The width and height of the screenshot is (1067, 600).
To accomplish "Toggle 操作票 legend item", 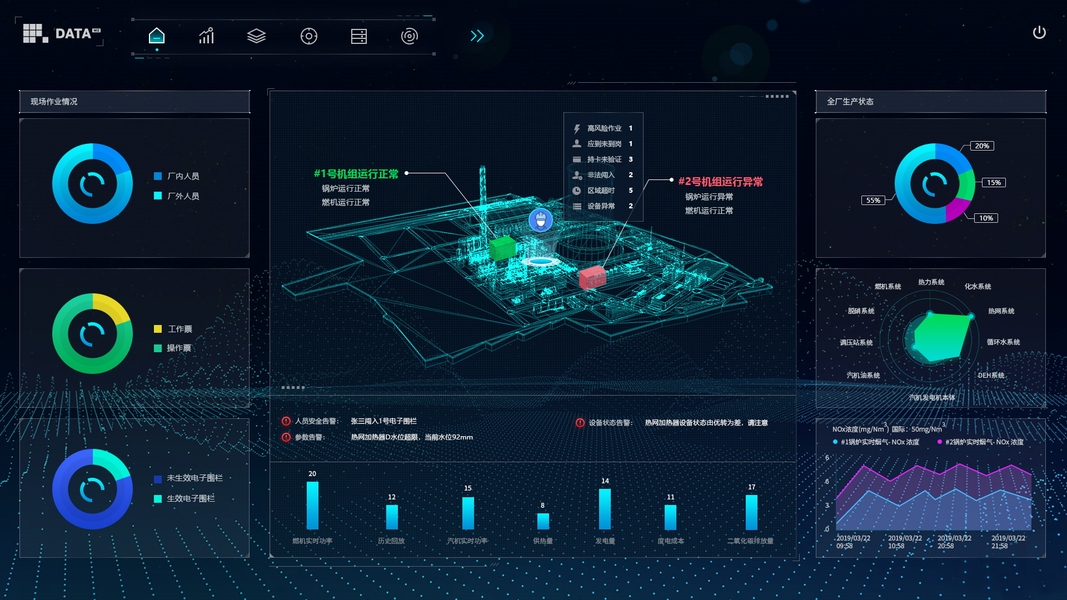I will coord(173,348).
